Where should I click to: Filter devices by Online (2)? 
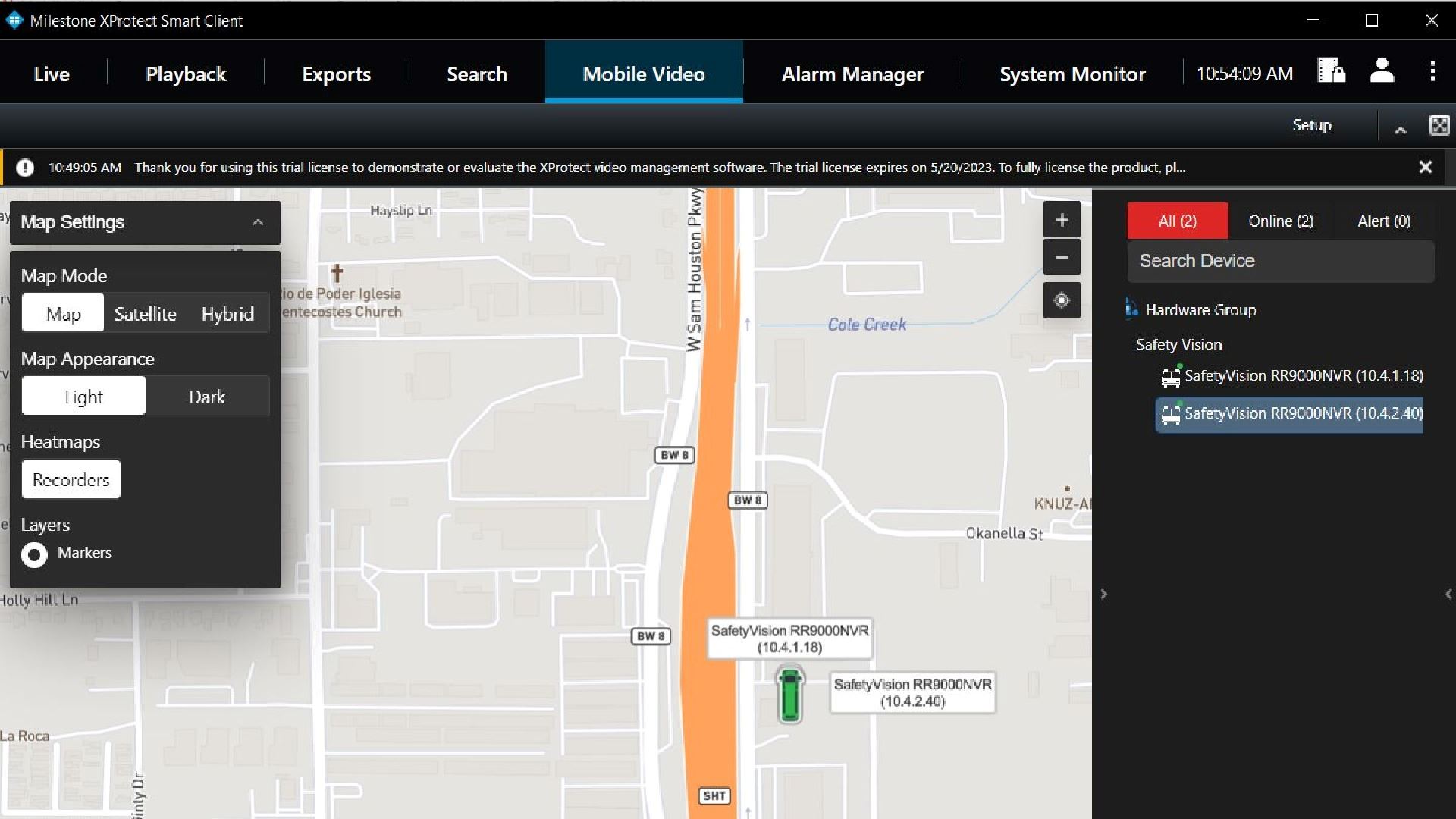(1281, 221)
